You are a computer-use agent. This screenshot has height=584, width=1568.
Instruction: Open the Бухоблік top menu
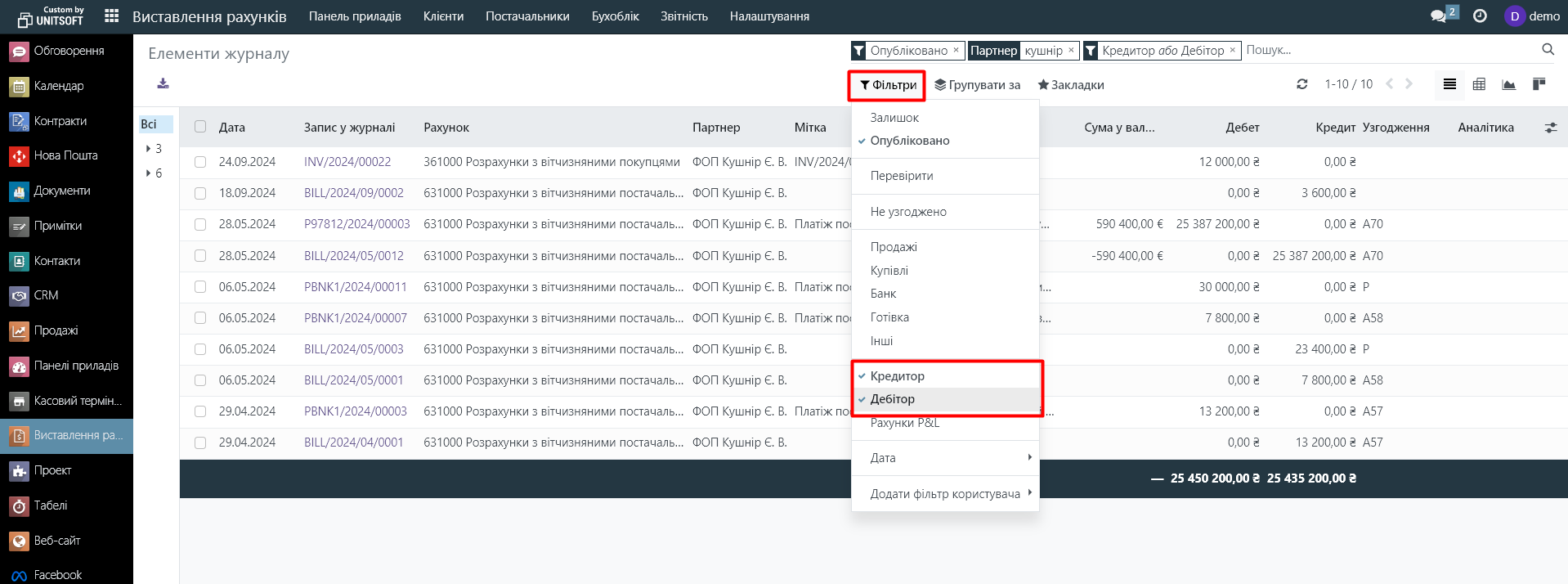coord(615,16)
